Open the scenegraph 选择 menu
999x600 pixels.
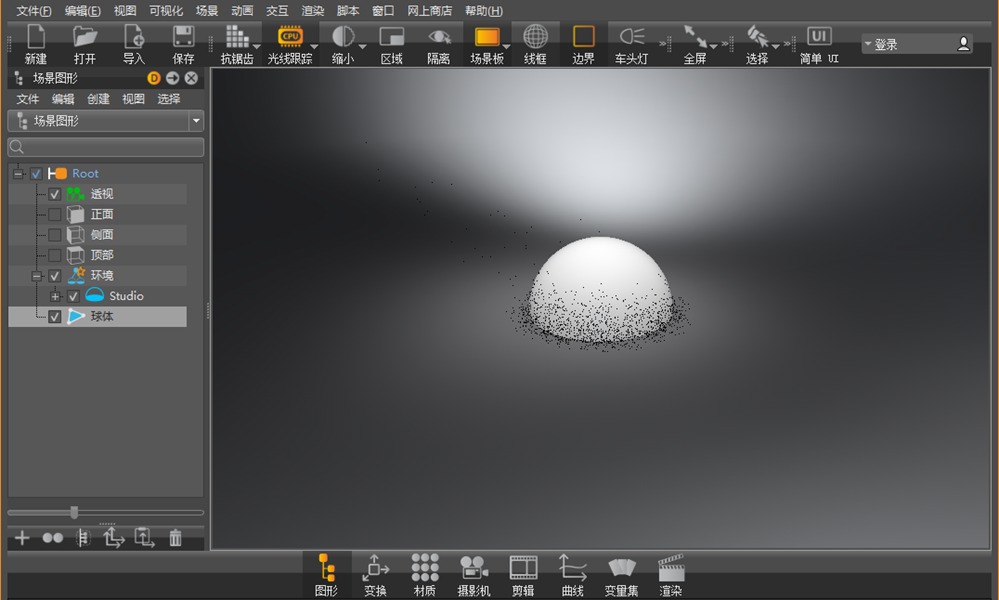click(169, 99)
